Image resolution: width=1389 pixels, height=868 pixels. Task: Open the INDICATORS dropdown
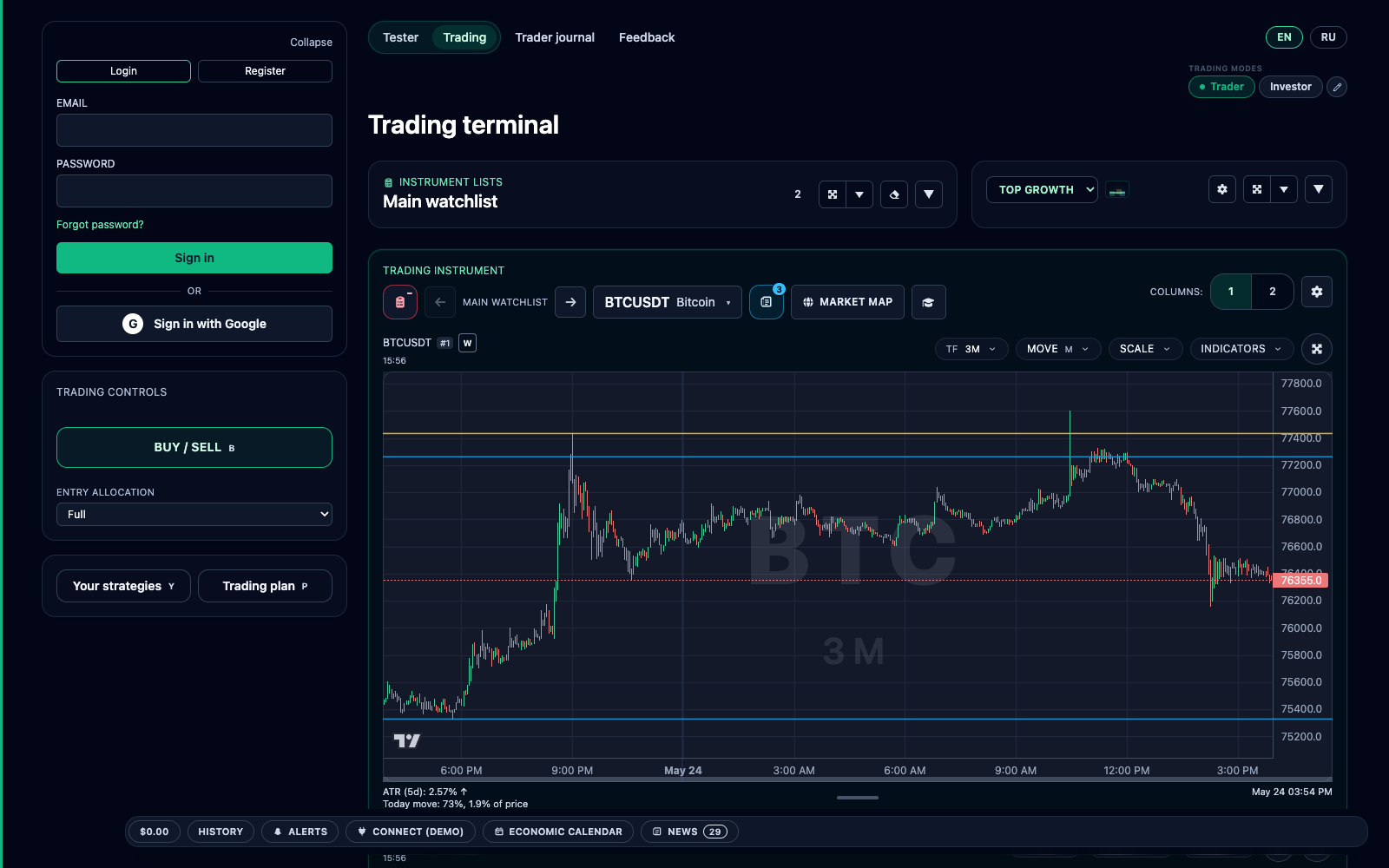[1241, 349]
